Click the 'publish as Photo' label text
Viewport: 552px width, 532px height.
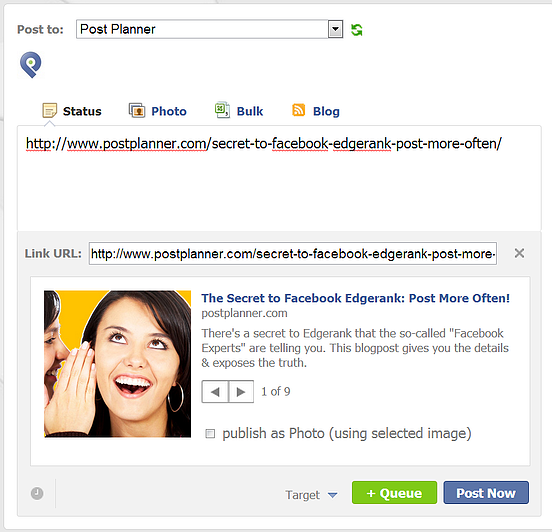tap(347, 433)
